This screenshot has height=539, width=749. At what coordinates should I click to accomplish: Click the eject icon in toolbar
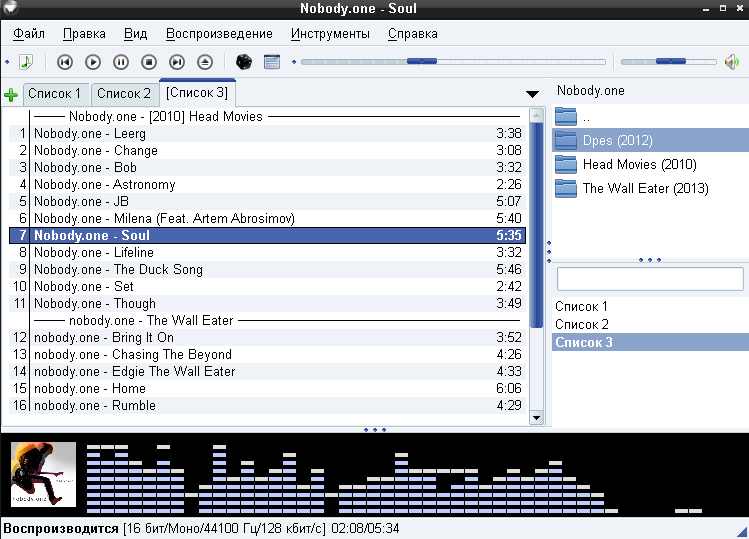point(205,62)
